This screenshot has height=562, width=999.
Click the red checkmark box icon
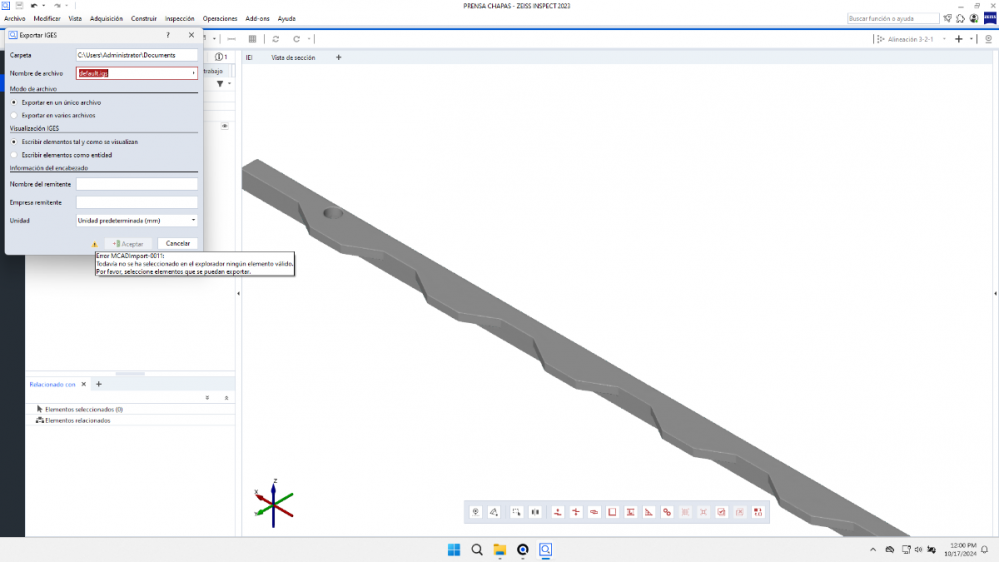(x=721, y=512)
